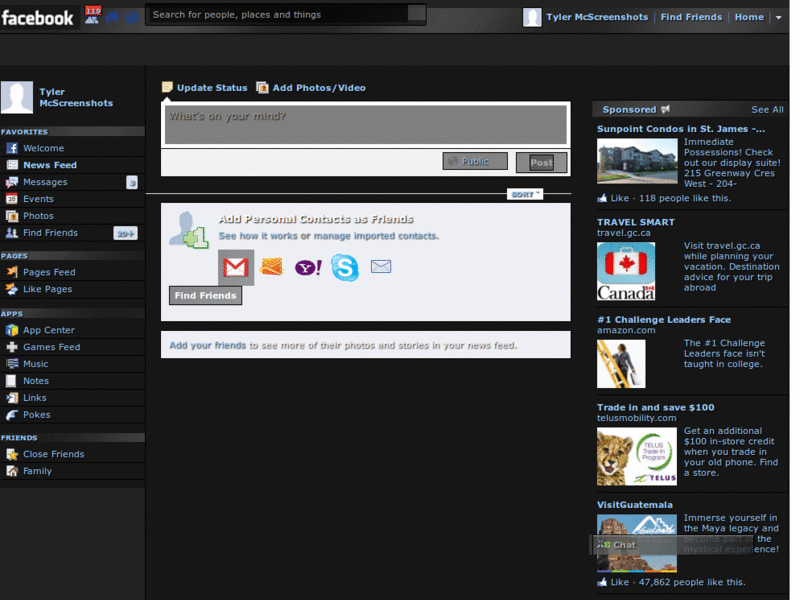800x600 pixels.
Task: Choose Yahoo contact import icon
Action: tap(308, 267)
